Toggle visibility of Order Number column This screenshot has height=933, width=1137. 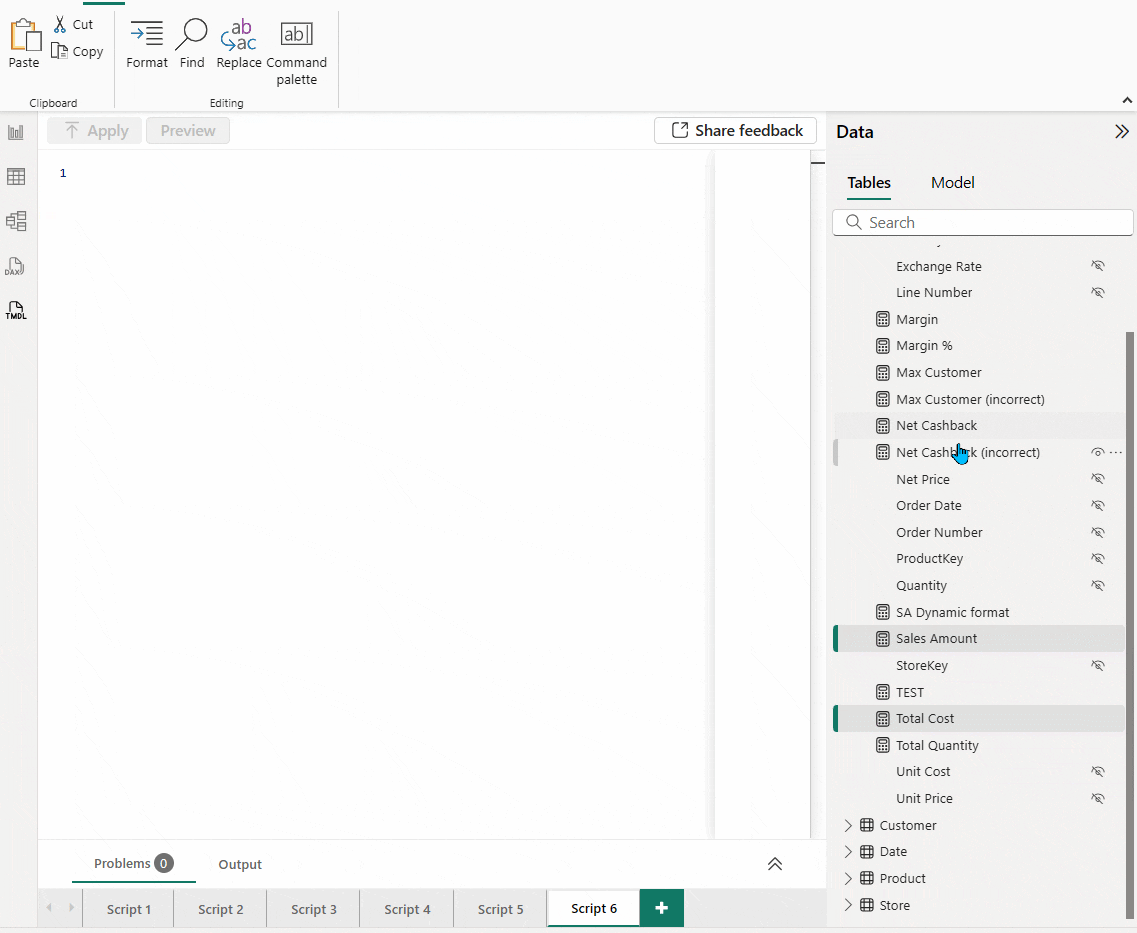[x=1098, y=532]
